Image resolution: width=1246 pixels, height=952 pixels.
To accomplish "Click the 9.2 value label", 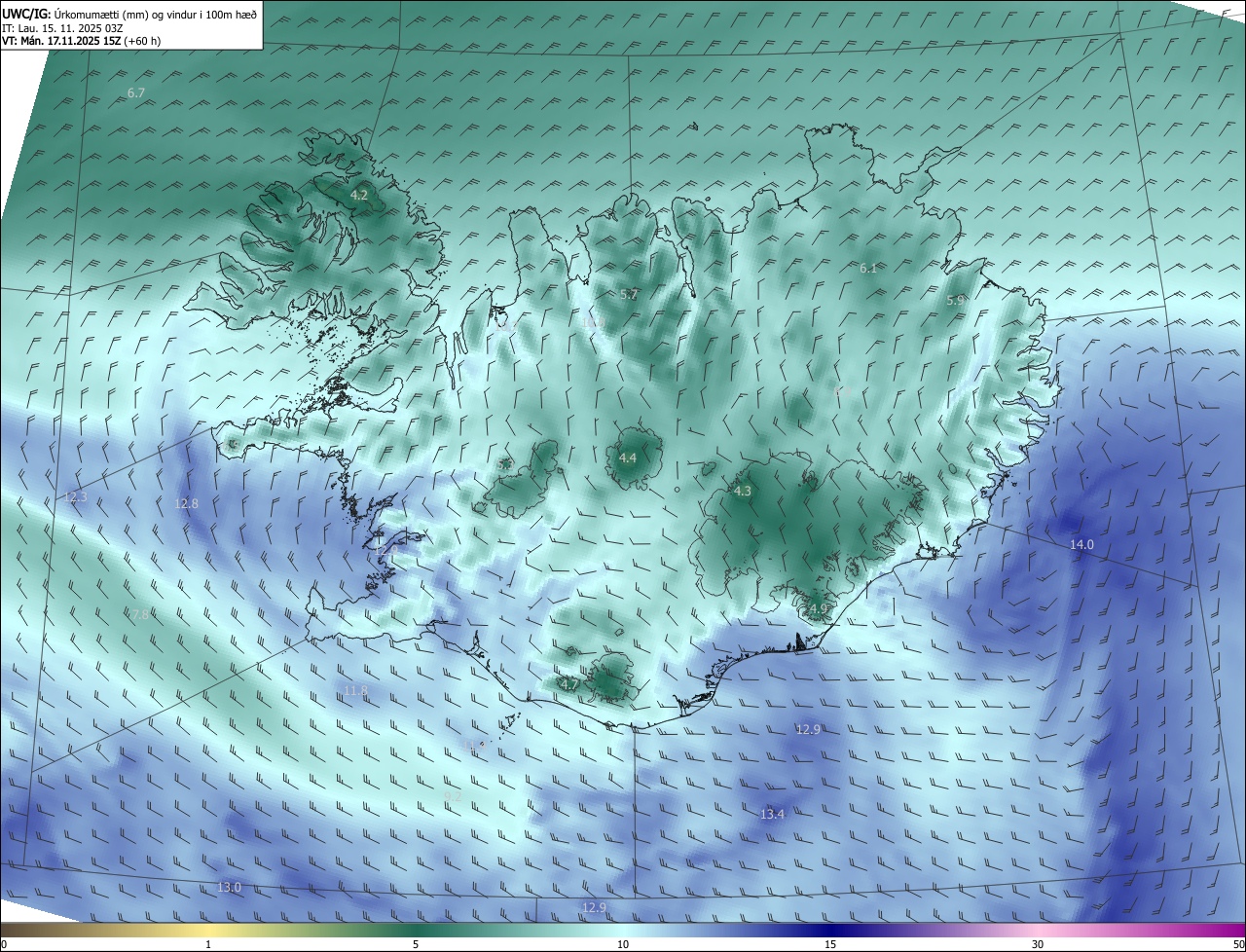I will pos(453,795).
